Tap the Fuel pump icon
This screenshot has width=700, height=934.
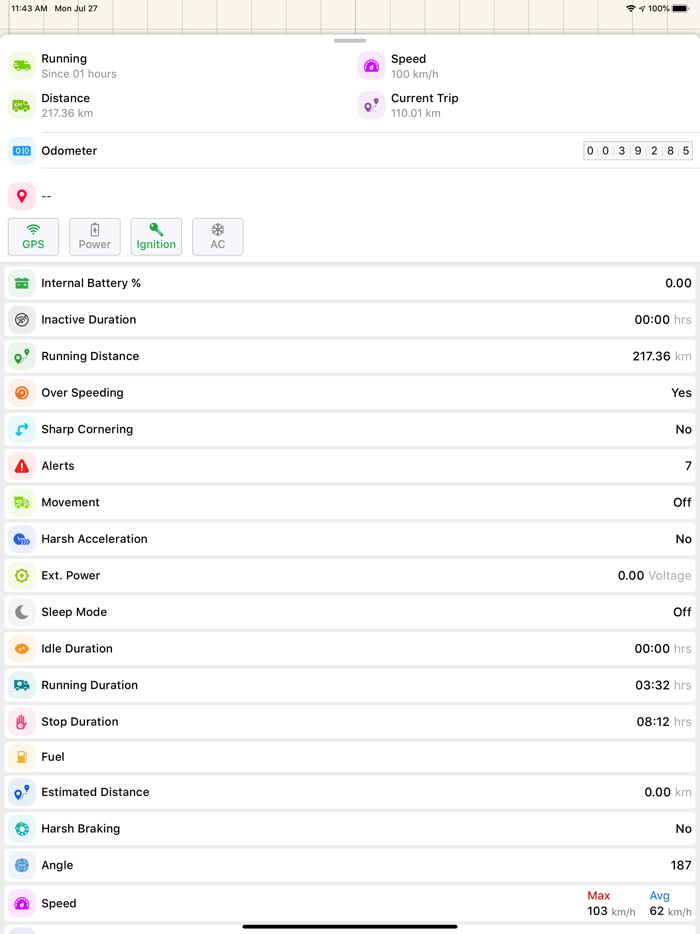click(22, 757)
